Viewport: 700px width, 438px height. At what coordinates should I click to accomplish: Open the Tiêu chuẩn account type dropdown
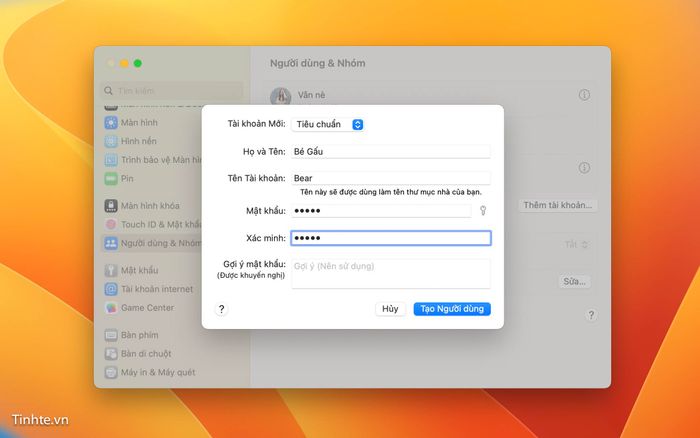point(328,125)
